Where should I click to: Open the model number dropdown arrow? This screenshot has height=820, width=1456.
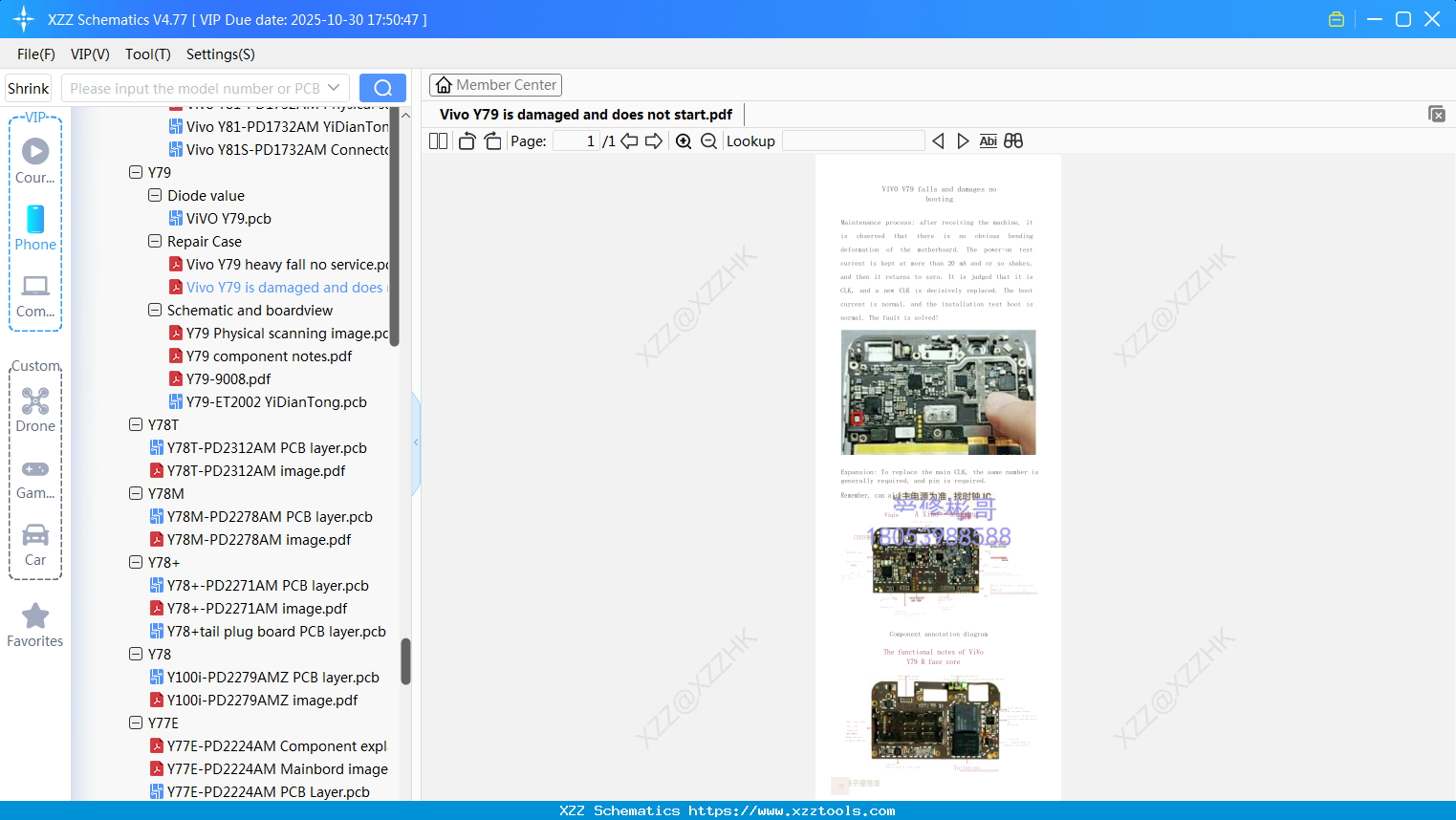[x=334, y=88]
